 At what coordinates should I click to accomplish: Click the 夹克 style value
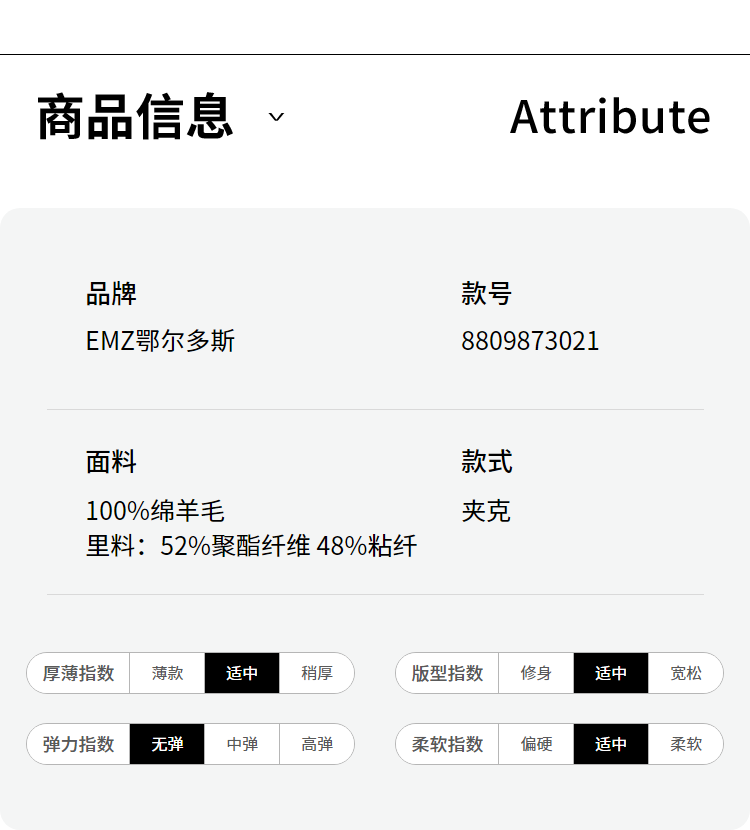(x=486, y=511)
